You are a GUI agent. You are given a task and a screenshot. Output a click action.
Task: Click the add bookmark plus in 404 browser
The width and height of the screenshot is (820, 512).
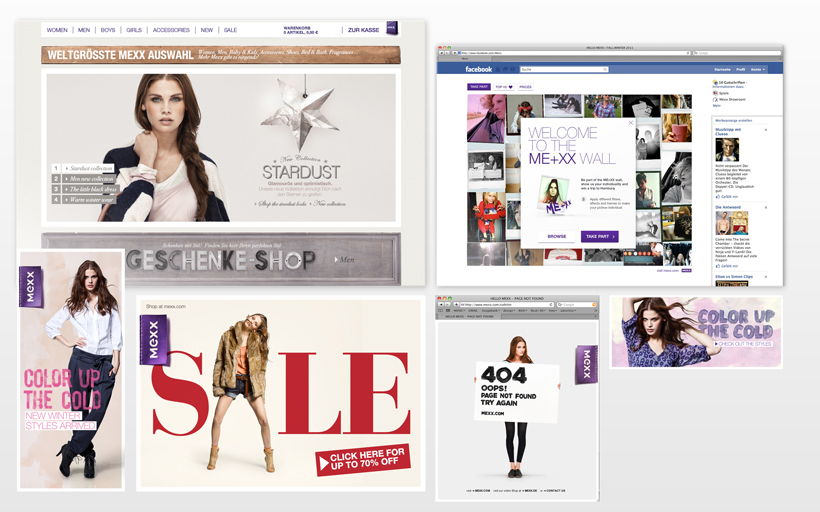click(x=456, y=304)
